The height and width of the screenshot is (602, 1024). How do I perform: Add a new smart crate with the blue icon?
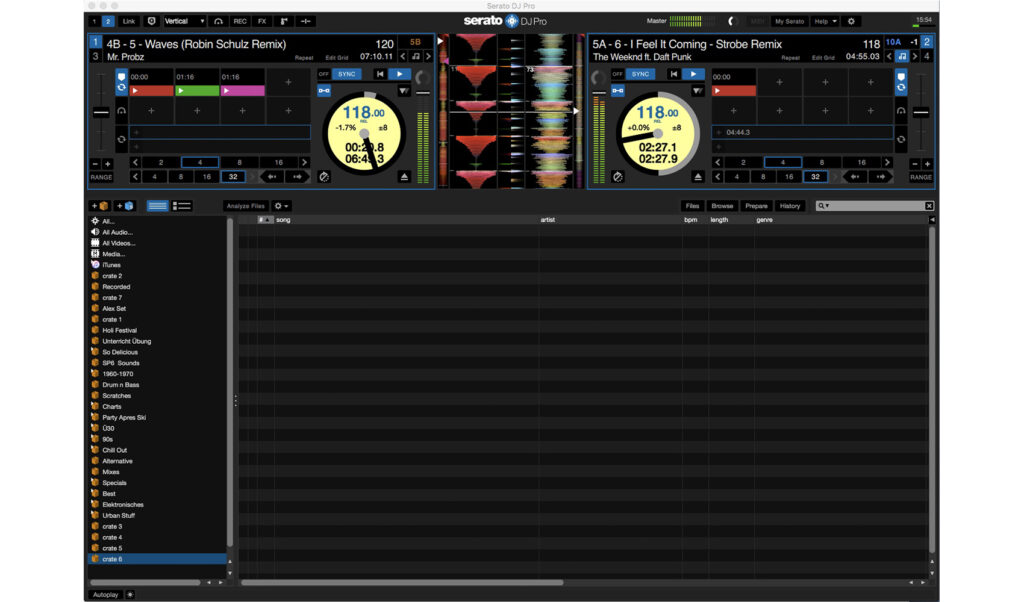pyautogui.click(x=125, y=206)
